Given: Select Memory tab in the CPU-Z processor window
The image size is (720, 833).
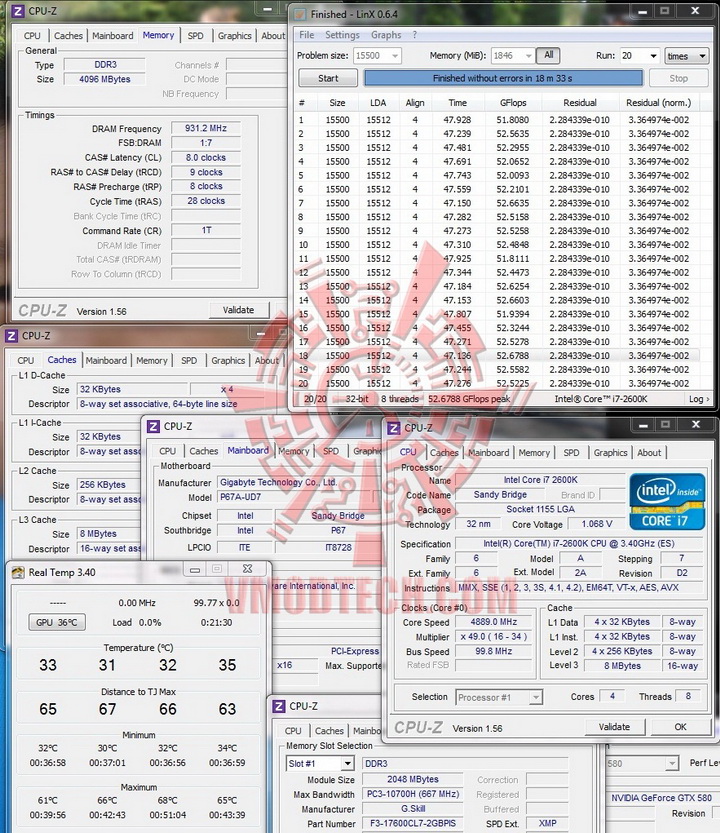Looking at the screenshot, I should click(534, 453).
